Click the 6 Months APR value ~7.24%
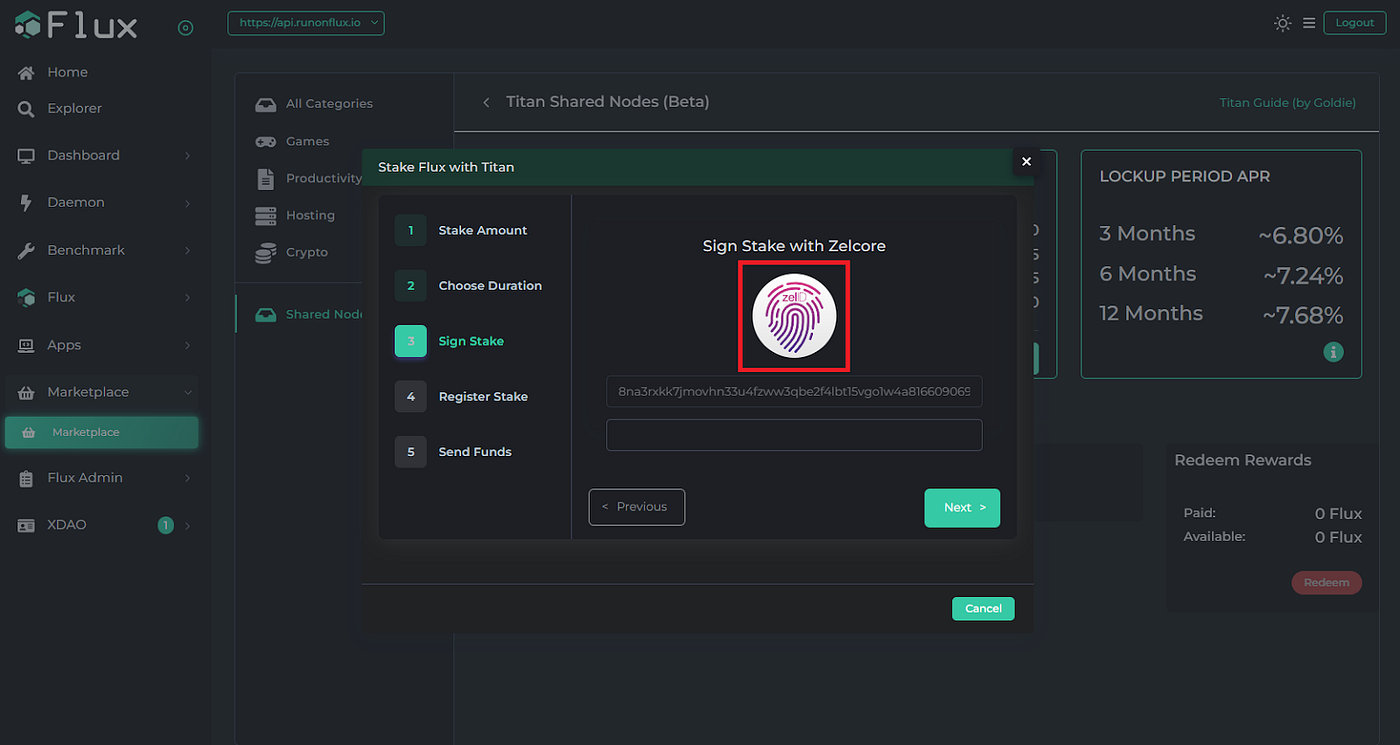 1303,275
